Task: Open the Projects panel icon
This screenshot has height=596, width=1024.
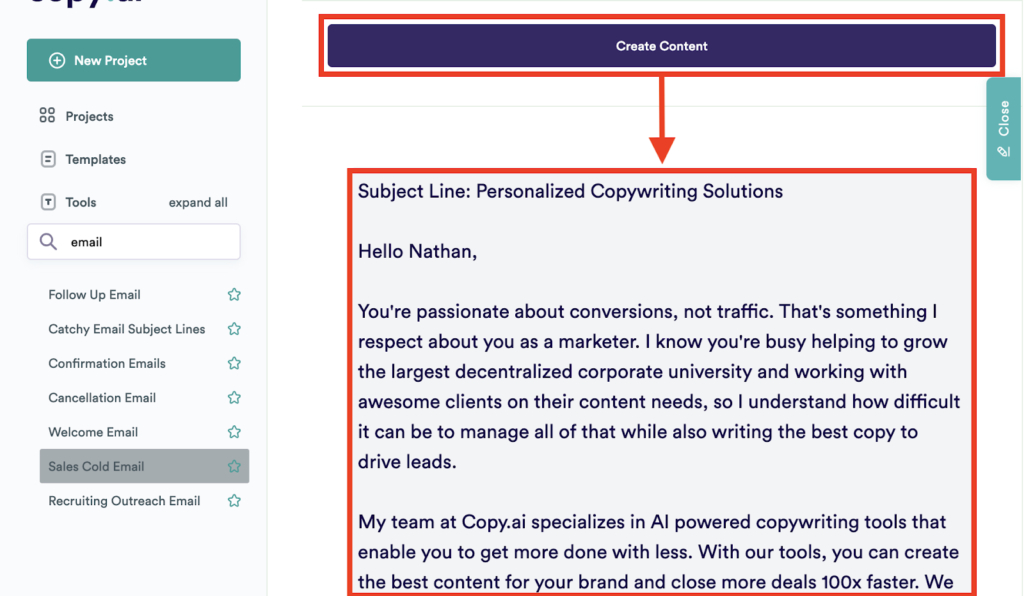Action: 46,115
